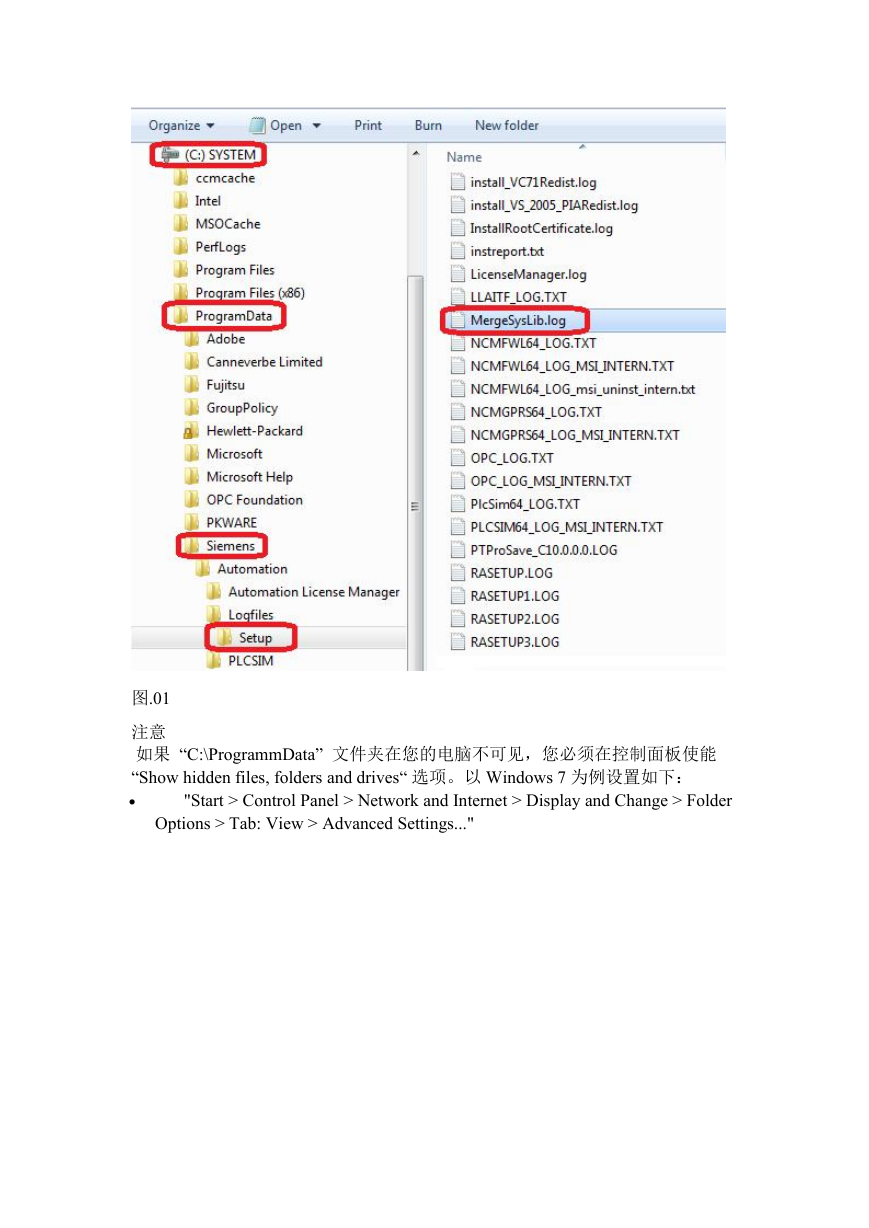The height and width of the screenshot is (1228, 869).
Task: Click the instreport.txt file icon
Action: tap(458, 251)
